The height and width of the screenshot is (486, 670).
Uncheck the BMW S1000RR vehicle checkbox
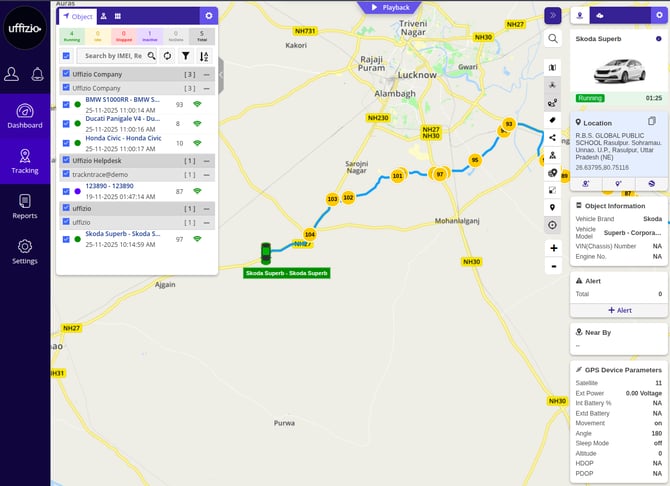point(66,104)
